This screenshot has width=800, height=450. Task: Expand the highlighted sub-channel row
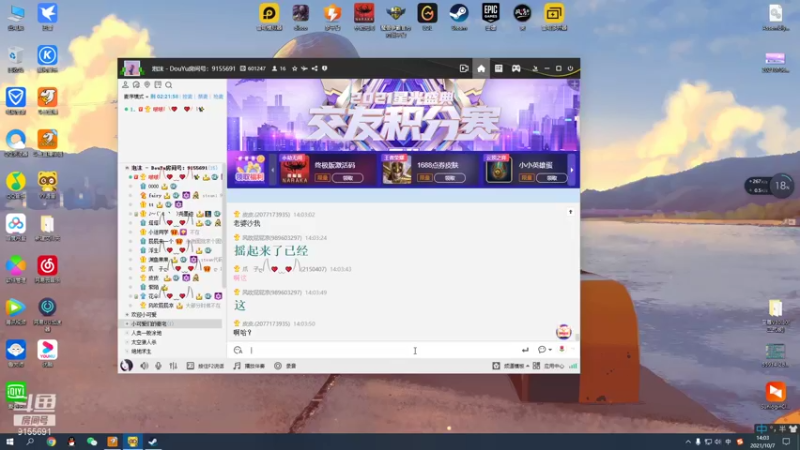click(x=127, y=324)
